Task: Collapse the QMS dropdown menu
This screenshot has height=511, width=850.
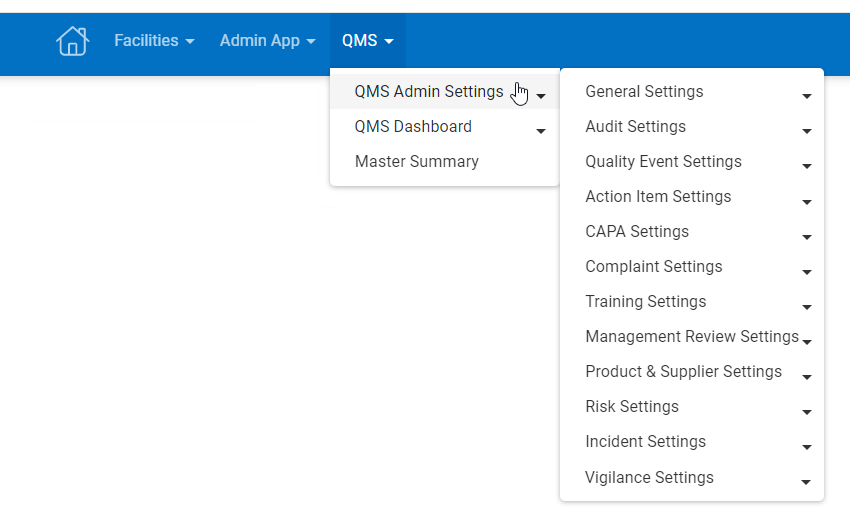Action: (x=367, y=41)
